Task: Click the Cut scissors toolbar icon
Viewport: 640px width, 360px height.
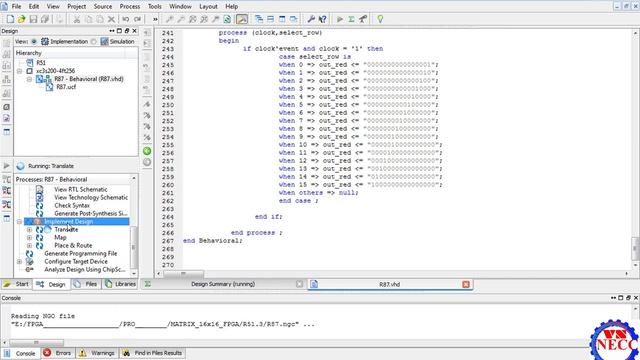Action: tap(76, 19)
